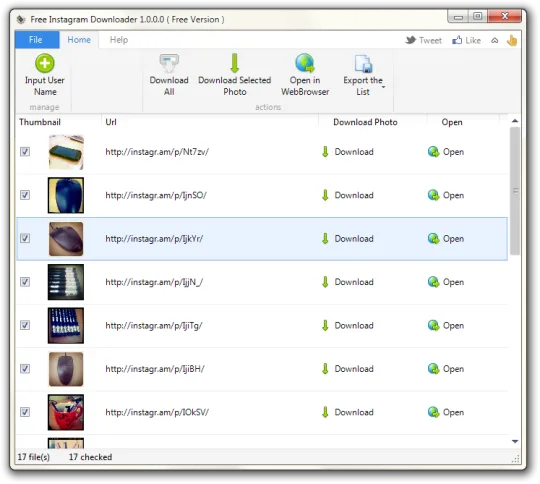Uncheck the IOkSV photo checkbox
540x484 pixels.
(x=25, y=412)
